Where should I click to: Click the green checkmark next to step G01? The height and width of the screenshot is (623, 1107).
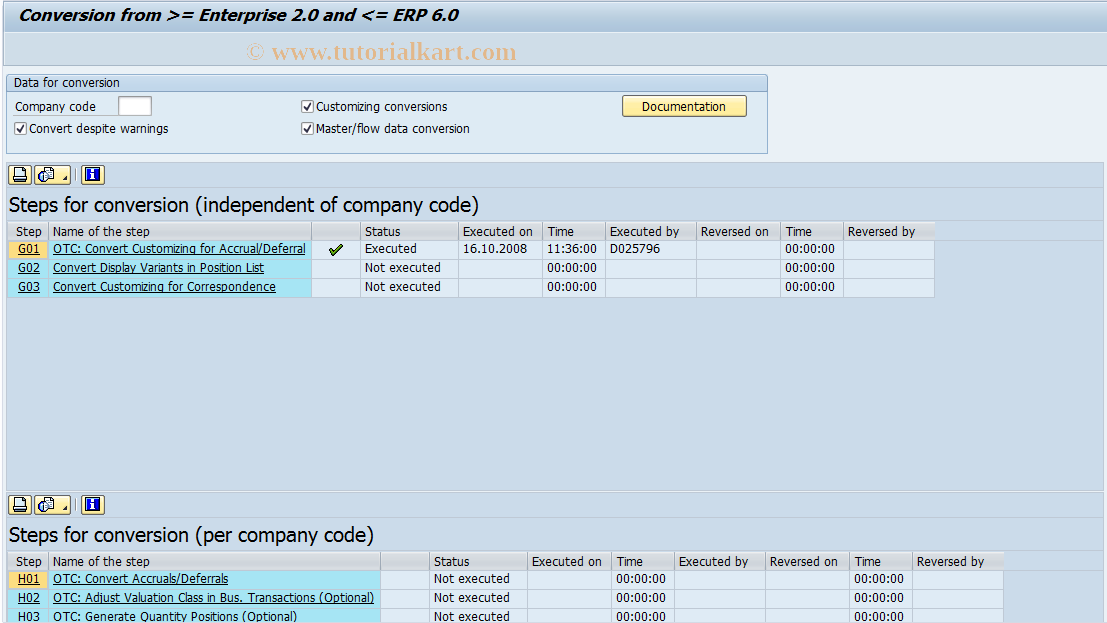tap(335, 248)
